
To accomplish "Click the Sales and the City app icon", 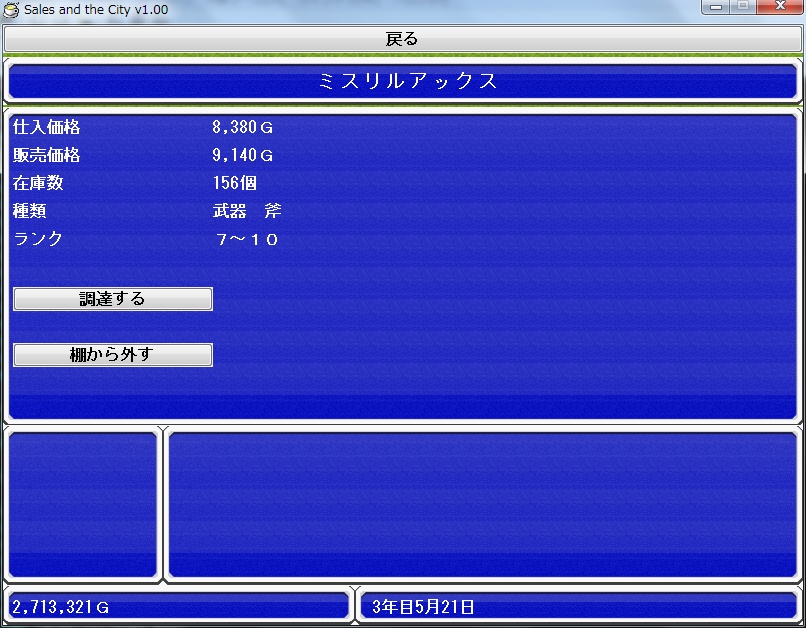I will pos(11,10).
